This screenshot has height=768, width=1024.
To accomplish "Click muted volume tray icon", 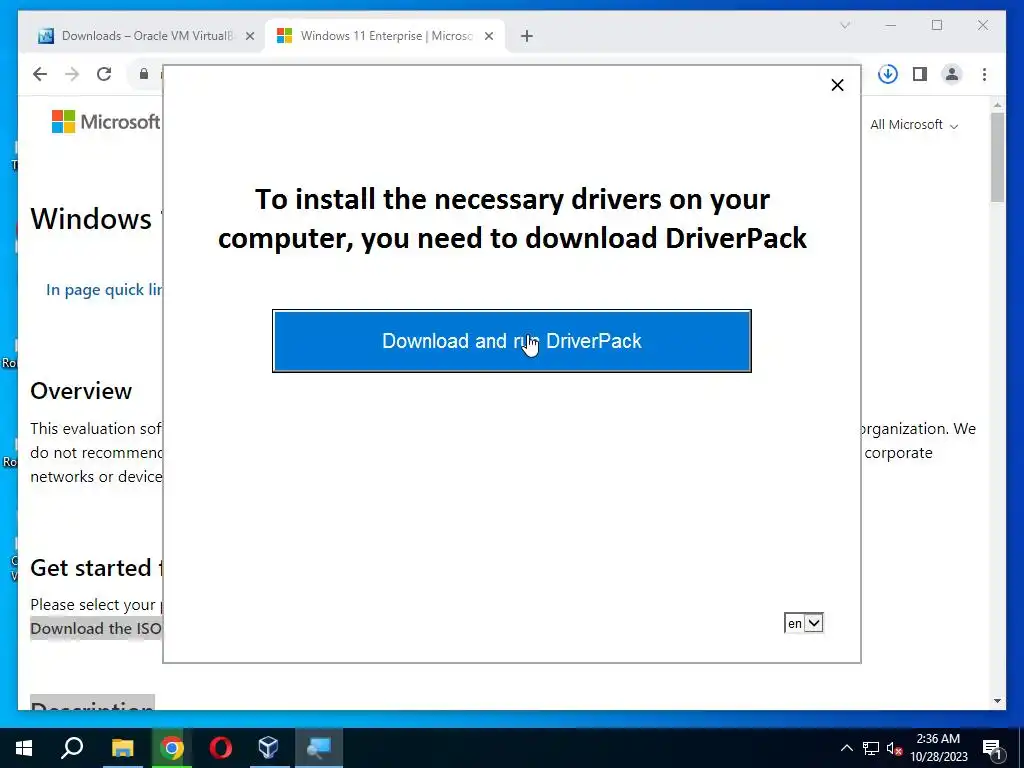I will click(895, 748).
